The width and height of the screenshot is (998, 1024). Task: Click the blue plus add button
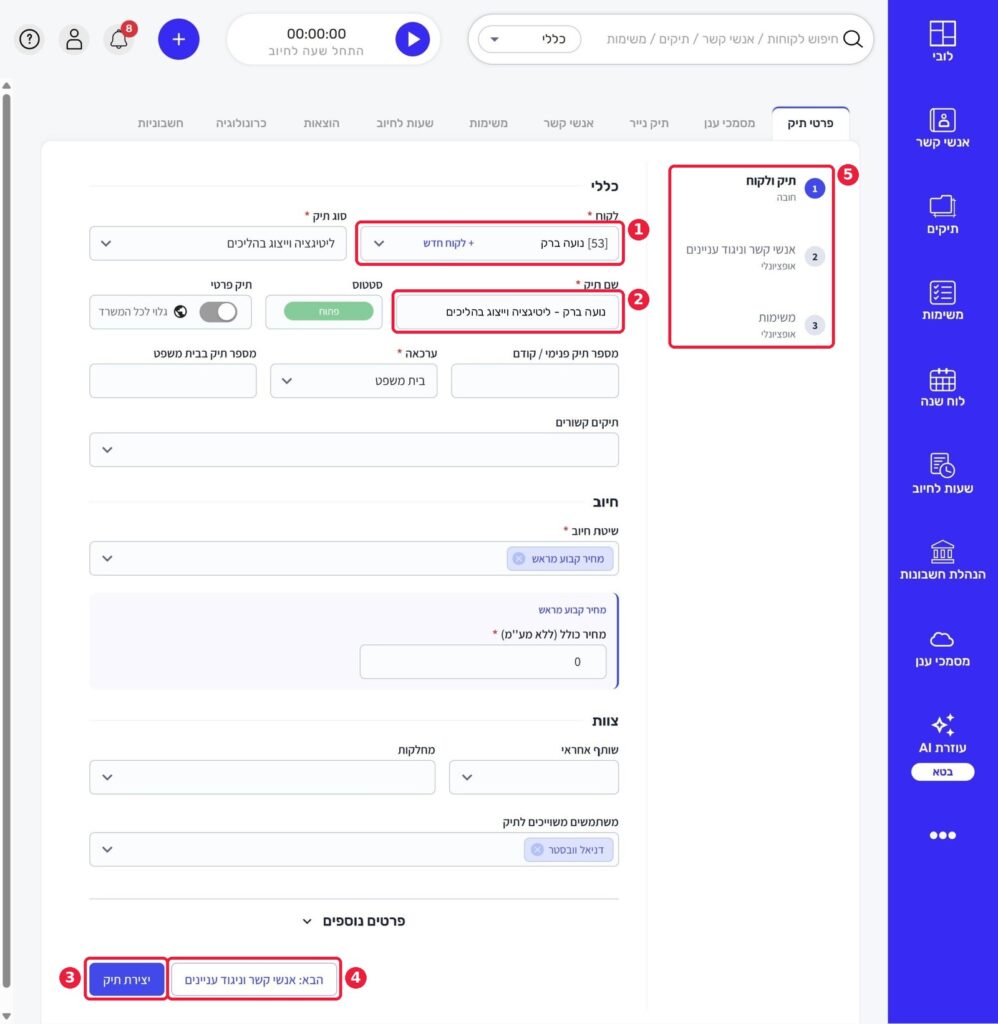178,39
